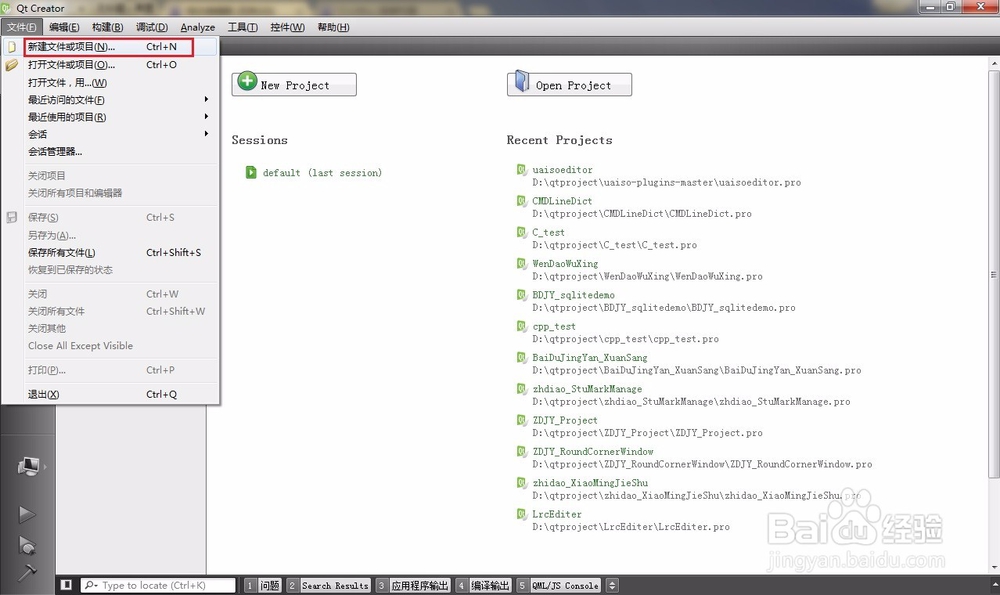Viewport: 1000px width, 595px height.
Task: Open recent project LrcEditer
Action: (557, 514)
